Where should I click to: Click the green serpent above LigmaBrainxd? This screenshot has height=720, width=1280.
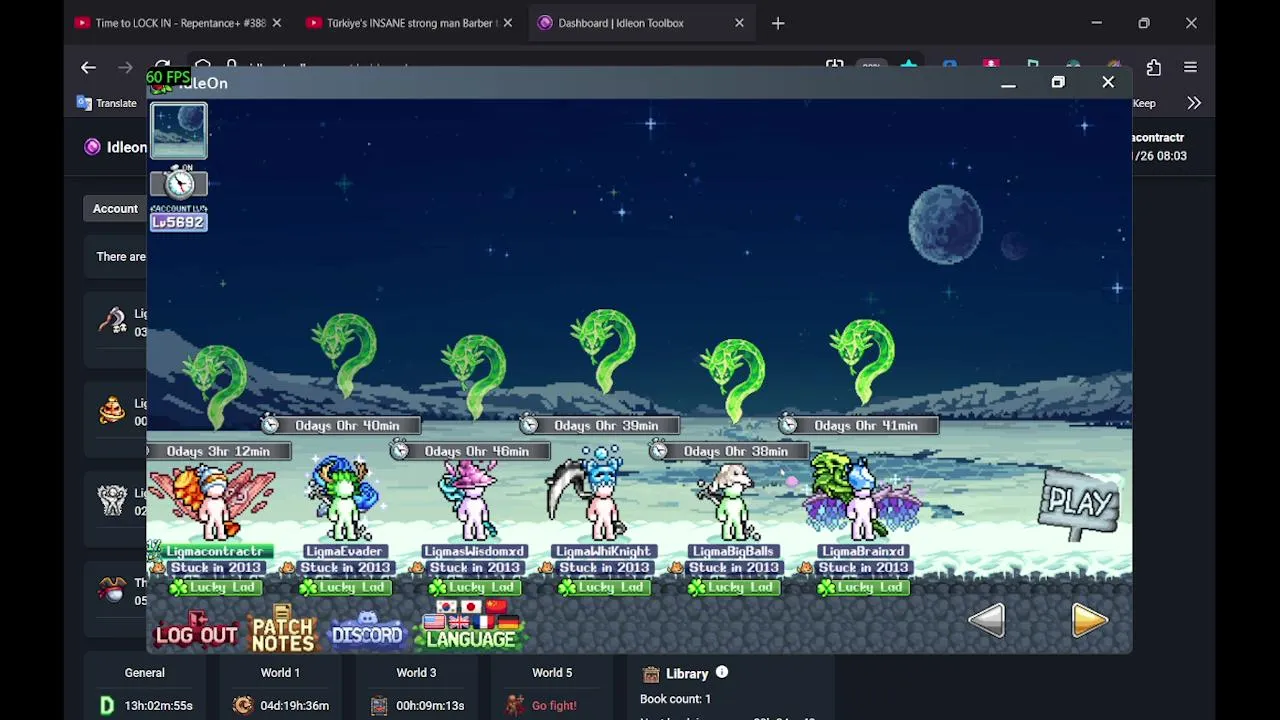[x=864, y=360]
